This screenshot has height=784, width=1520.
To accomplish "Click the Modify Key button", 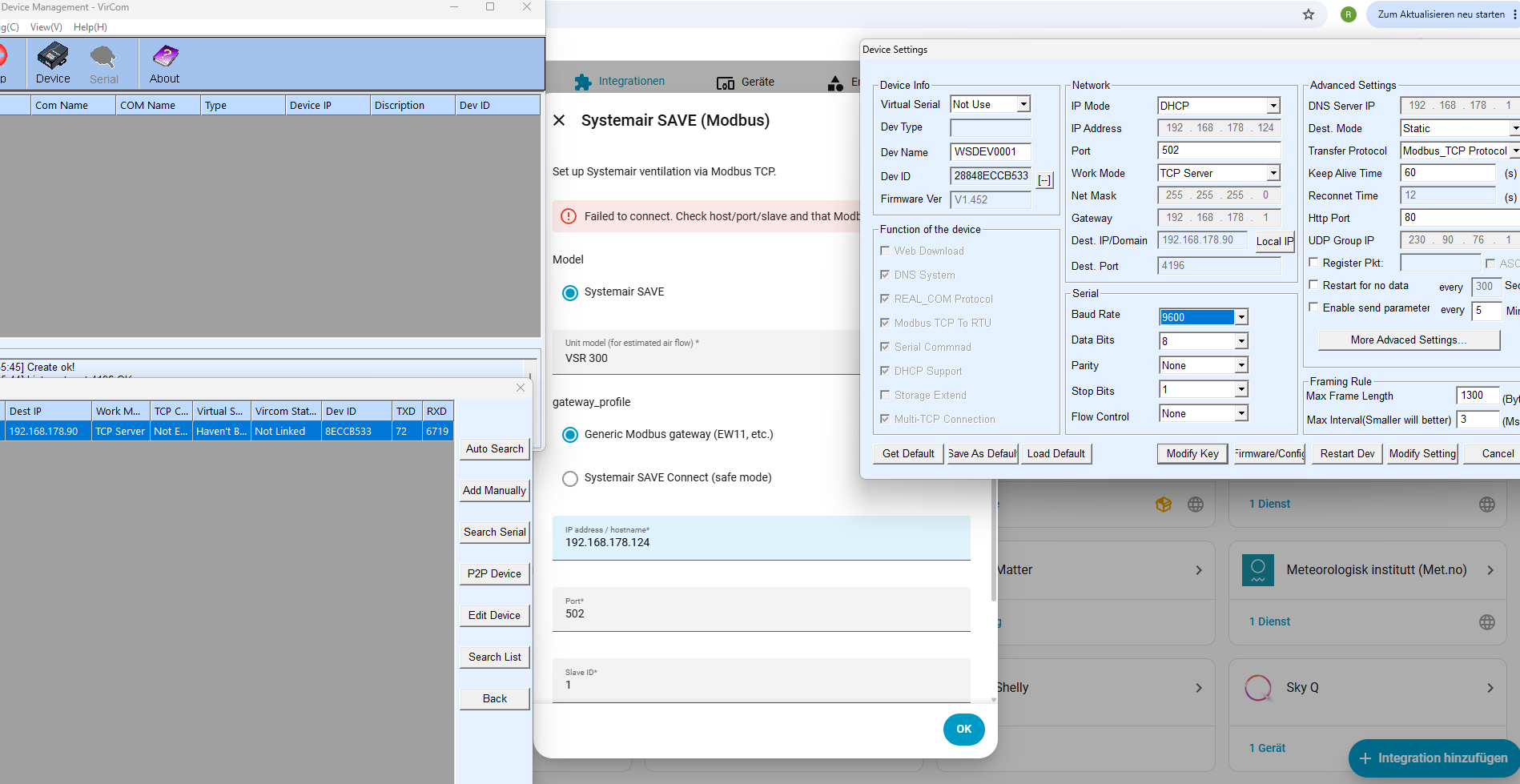I will point(1192,453).
